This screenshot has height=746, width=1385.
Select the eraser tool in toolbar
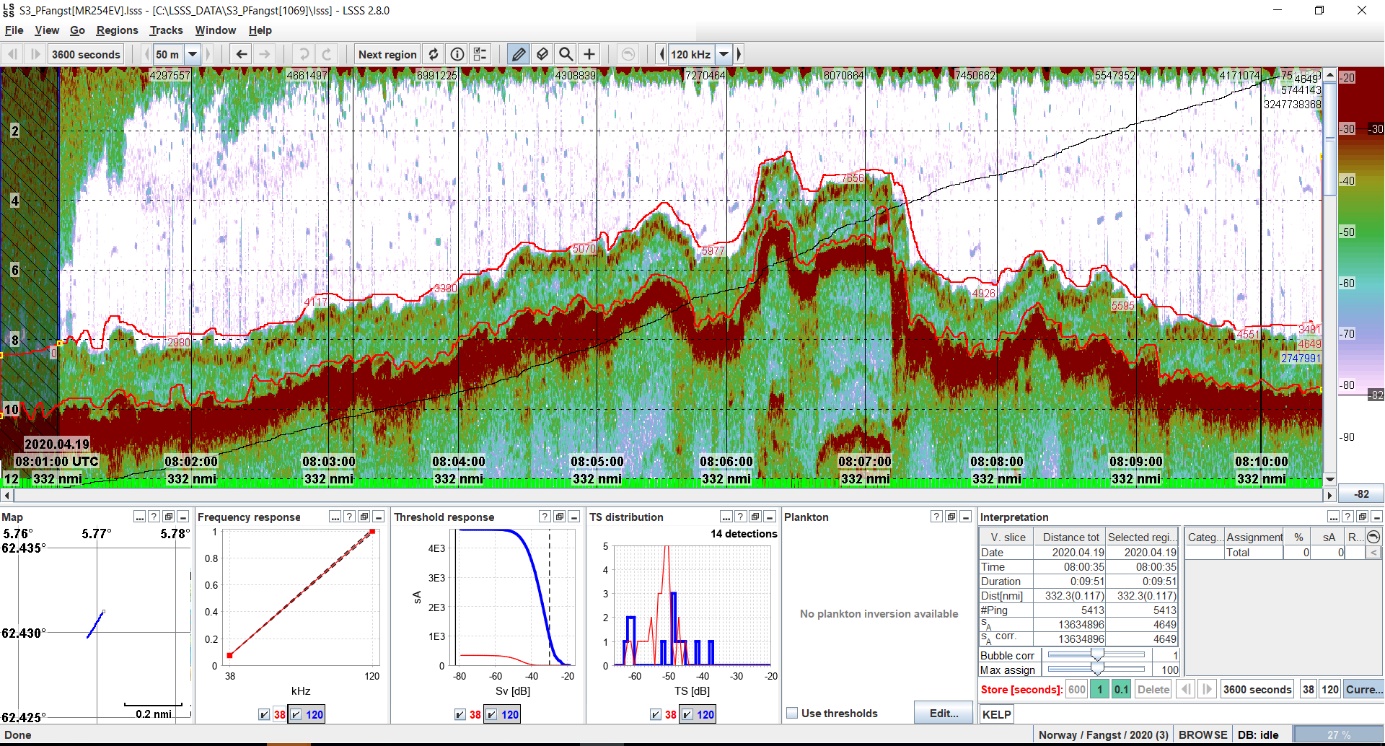[x=542, y=54]
